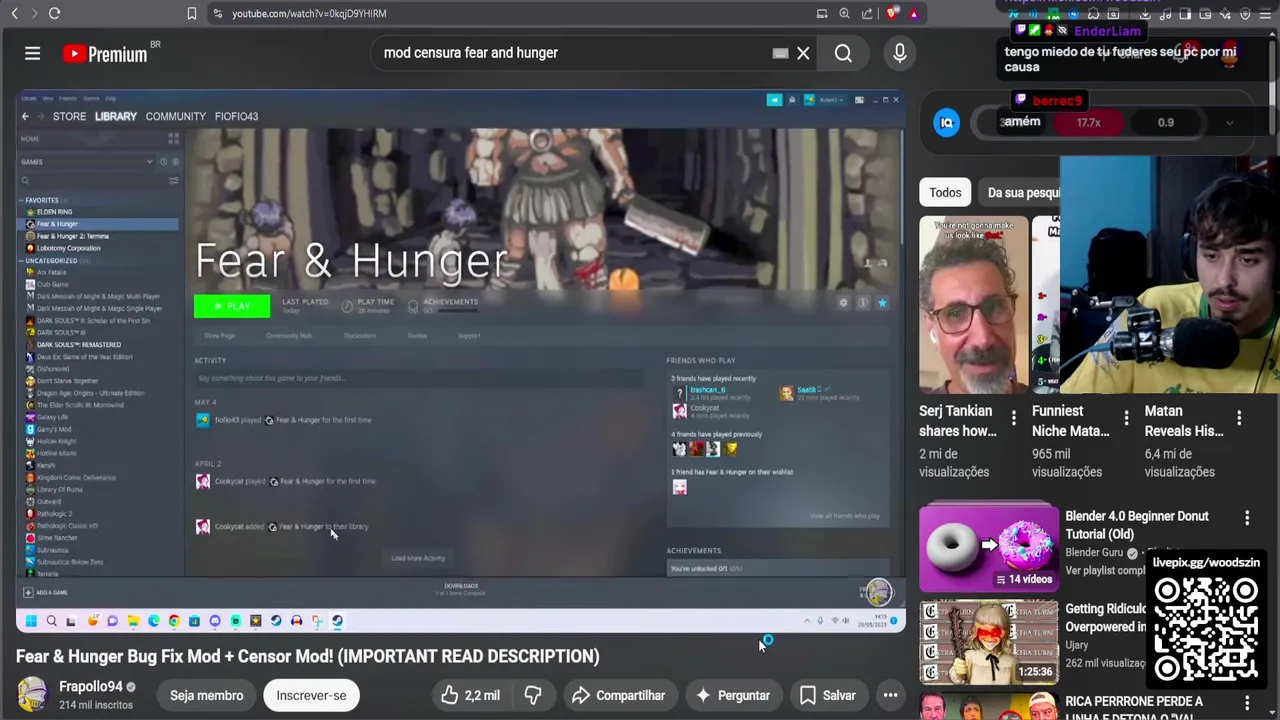Navigate forward in the browser
The height and width of the screenshot is (720, 1280).
[33, 13]
